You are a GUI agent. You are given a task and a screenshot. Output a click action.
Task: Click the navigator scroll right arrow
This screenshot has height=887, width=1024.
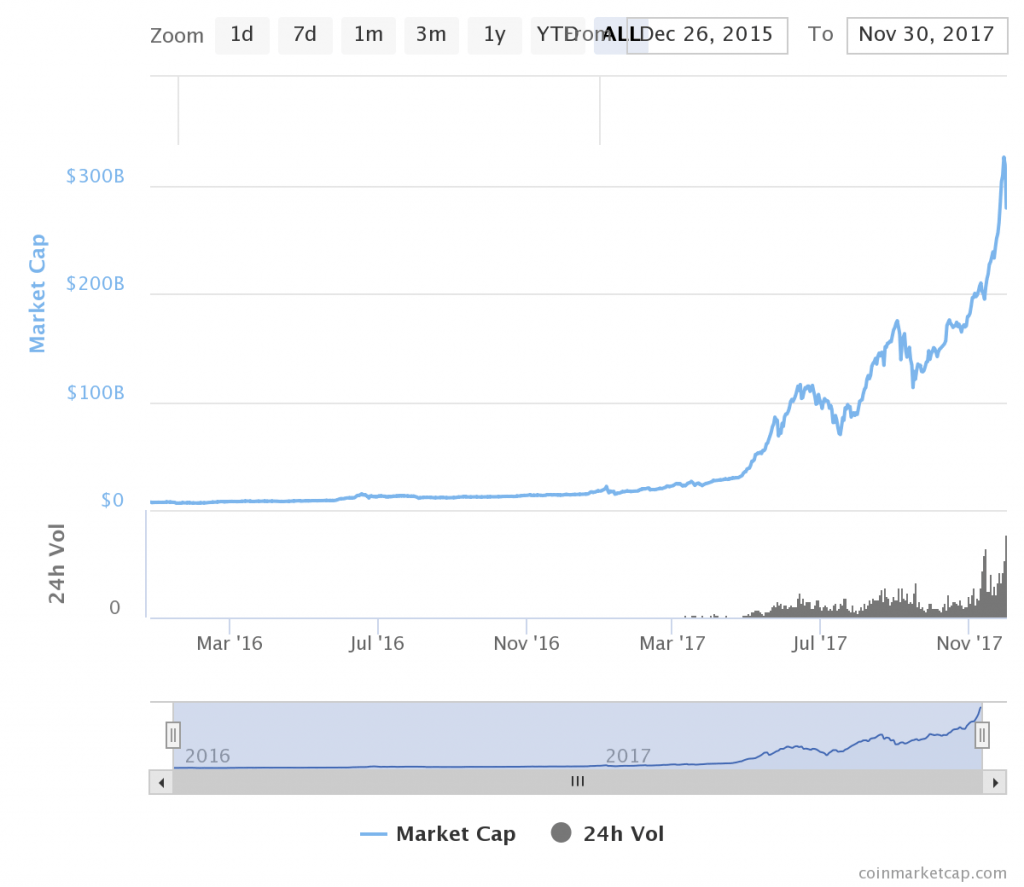[994, 782]
